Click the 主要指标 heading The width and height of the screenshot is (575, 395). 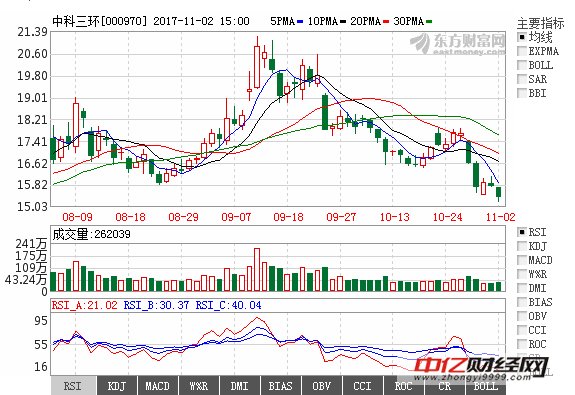(x=540, y=23)
